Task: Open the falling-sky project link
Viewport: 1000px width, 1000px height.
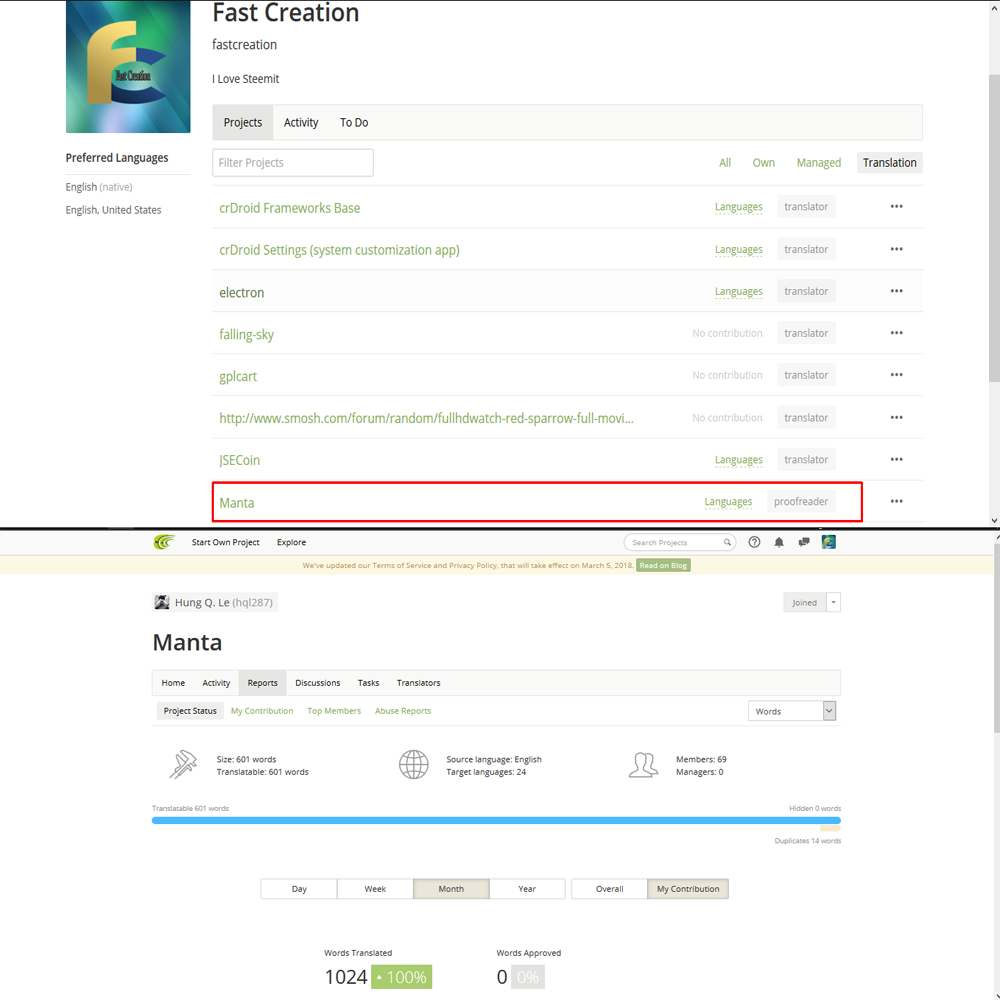Action: click(x=246, y=334)
